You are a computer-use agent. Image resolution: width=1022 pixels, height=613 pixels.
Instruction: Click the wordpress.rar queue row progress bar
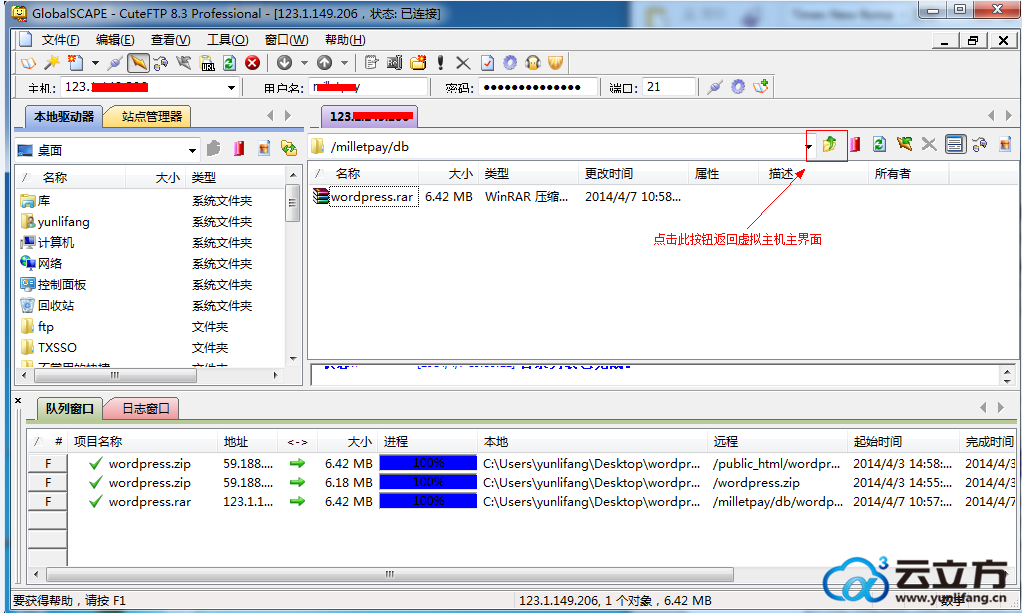(428, 501)
